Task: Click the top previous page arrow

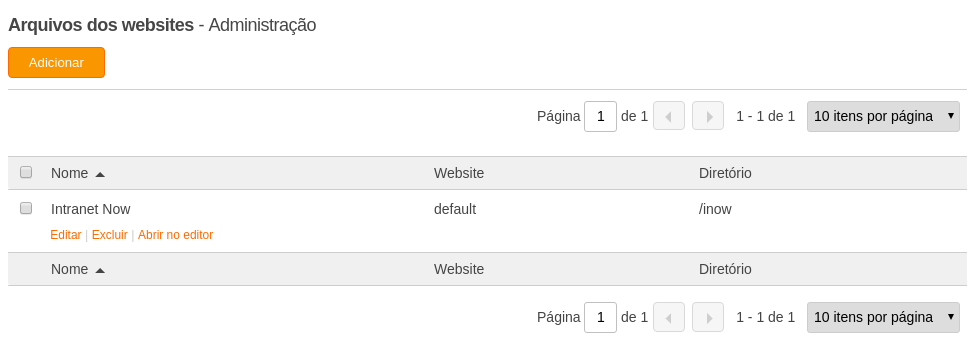Action: (668, 116)
